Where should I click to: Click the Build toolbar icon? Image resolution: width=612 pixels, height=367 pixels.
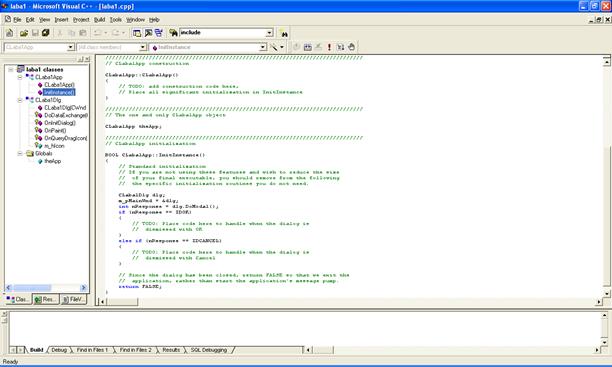308,47
